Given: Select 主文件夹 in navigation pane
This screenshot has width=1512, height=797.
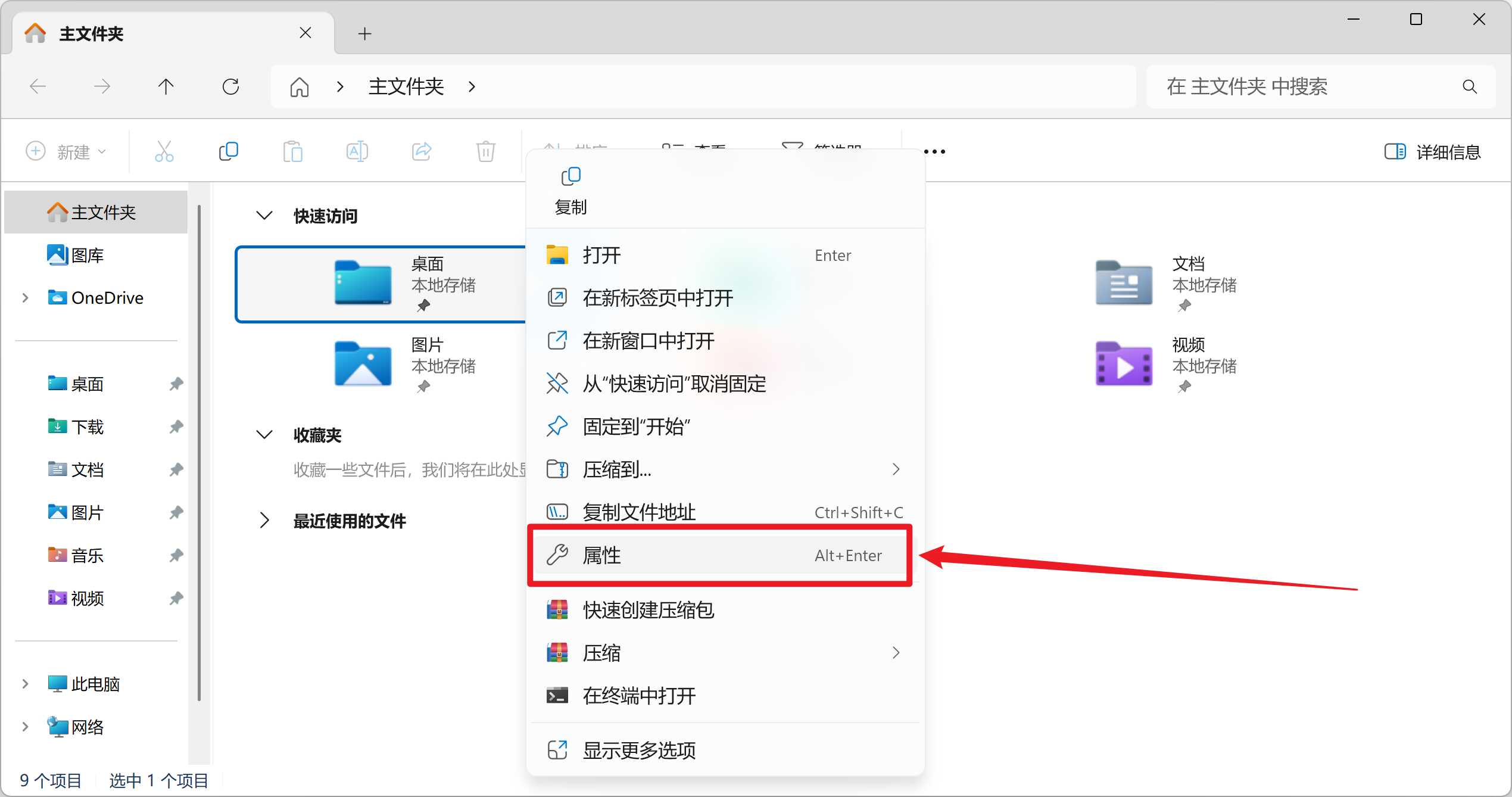Looking at the screenshot, I should point(96,213).
